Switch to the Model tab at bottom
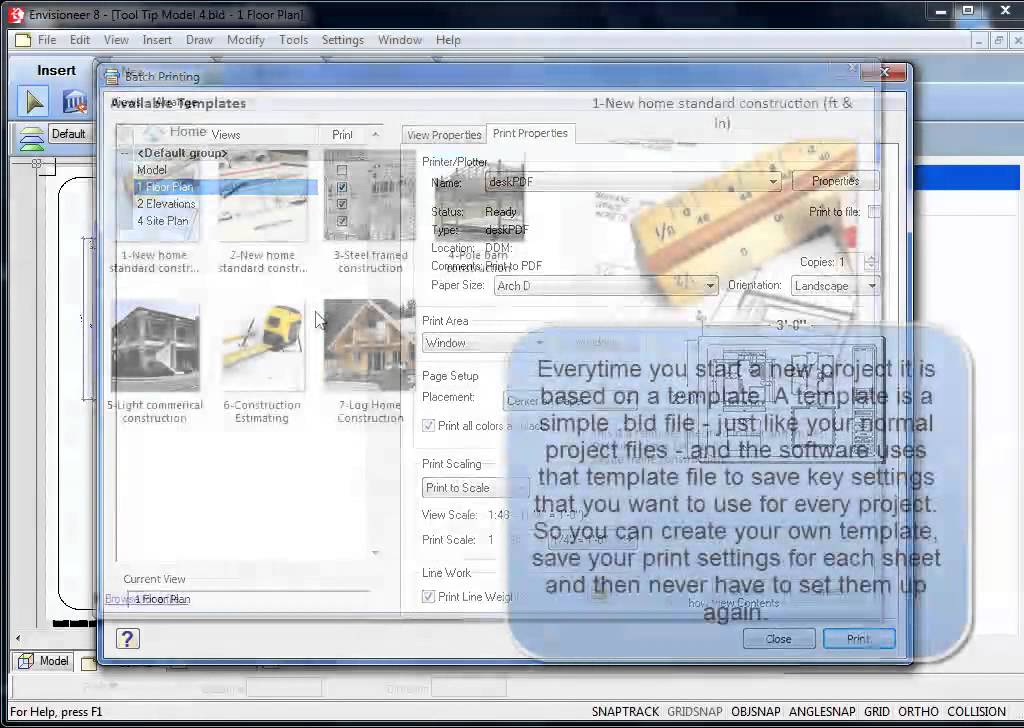Viewport: 1024px width, 728px height. tap(43, 661)
